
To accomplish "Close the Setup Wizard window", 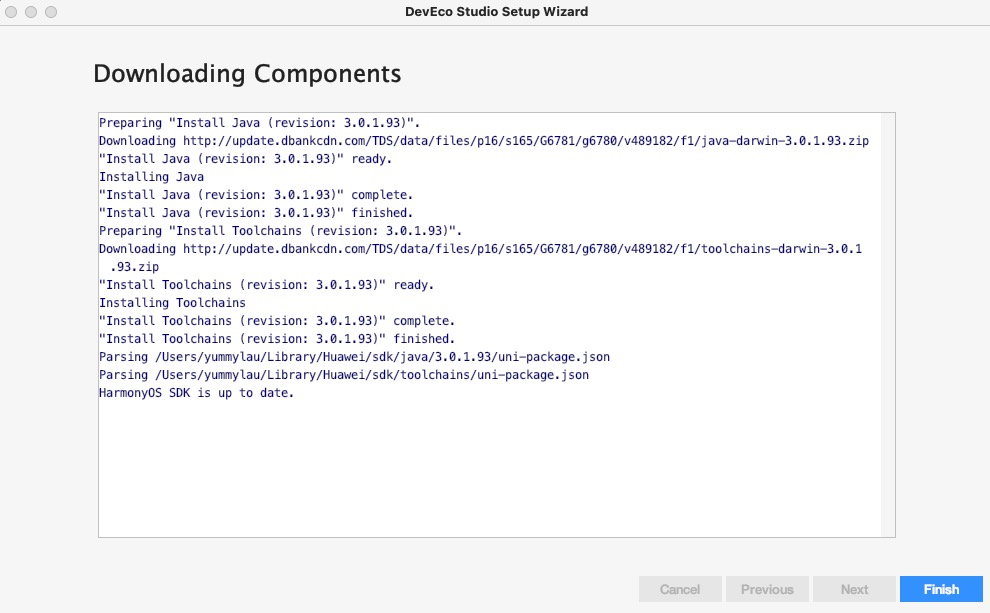I will click(x=13, y=12).
